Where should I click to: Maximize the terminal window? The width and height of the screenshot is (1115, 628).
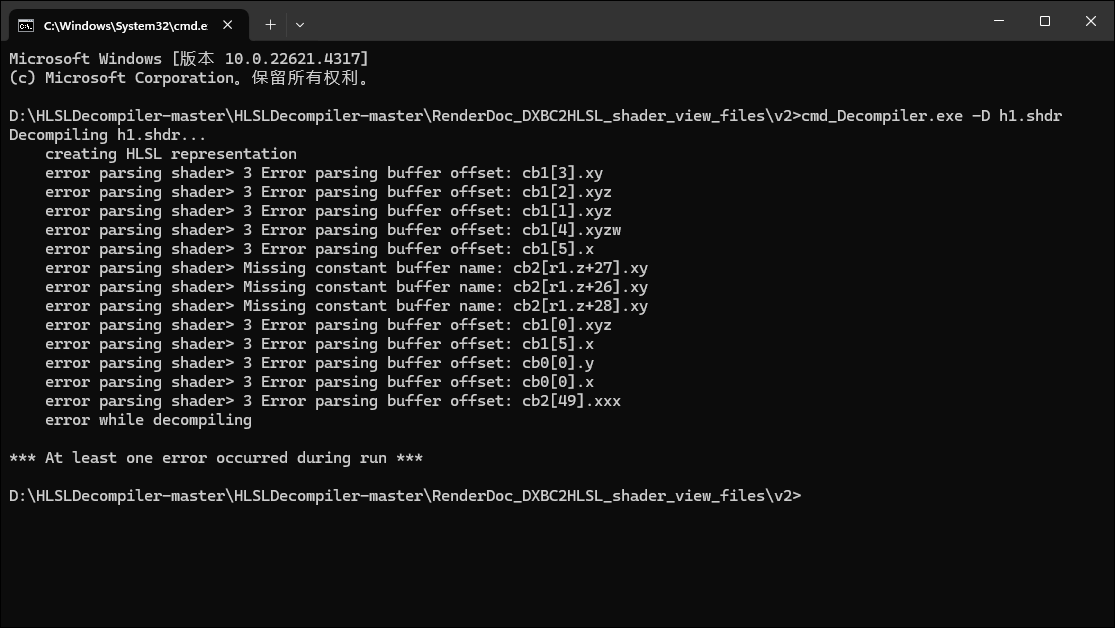[1045, 21]
